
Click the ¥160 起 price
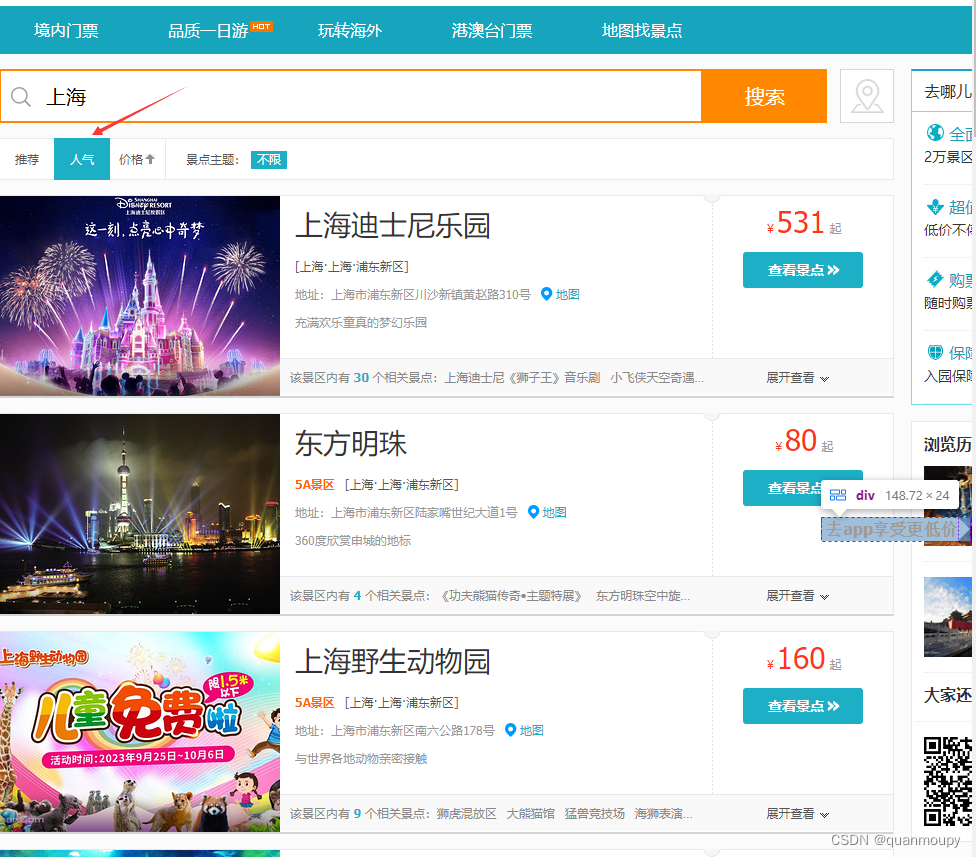point(804,659)
